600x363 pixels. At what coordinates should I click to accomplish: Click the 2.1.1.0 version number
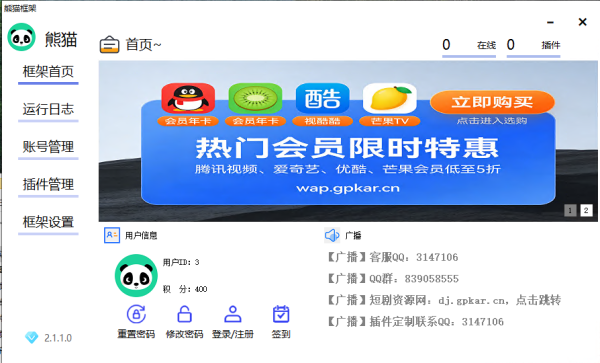tap(58, 338)
